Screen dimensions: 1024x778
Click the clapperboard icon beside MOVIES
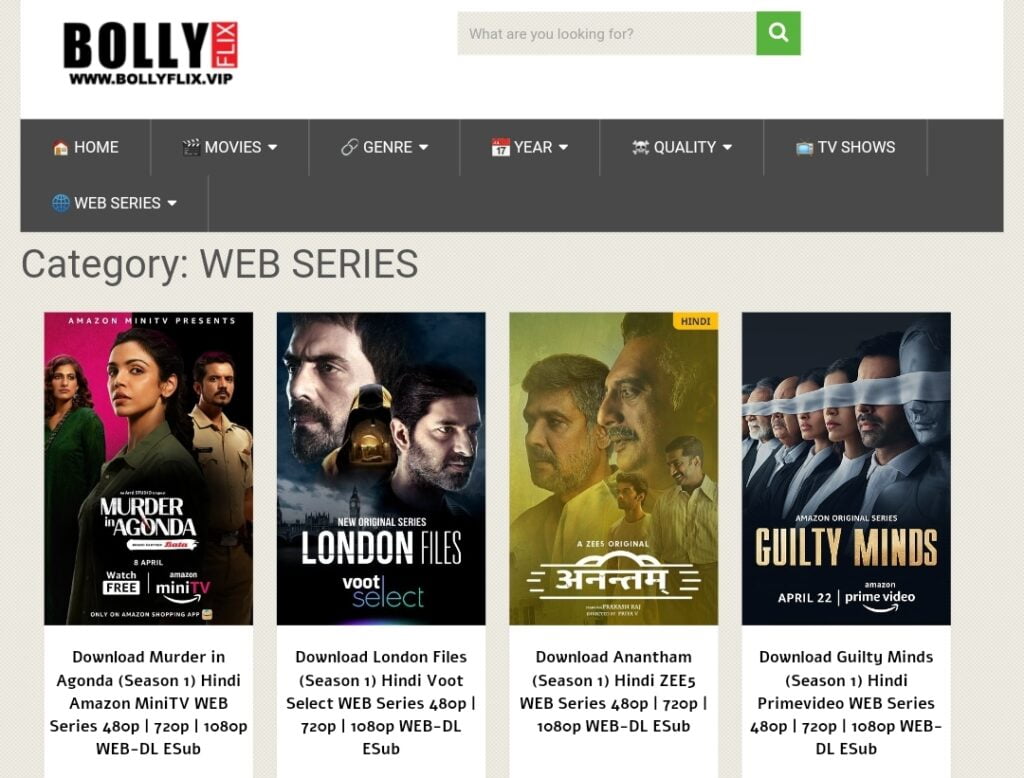[x=191, y=148]
